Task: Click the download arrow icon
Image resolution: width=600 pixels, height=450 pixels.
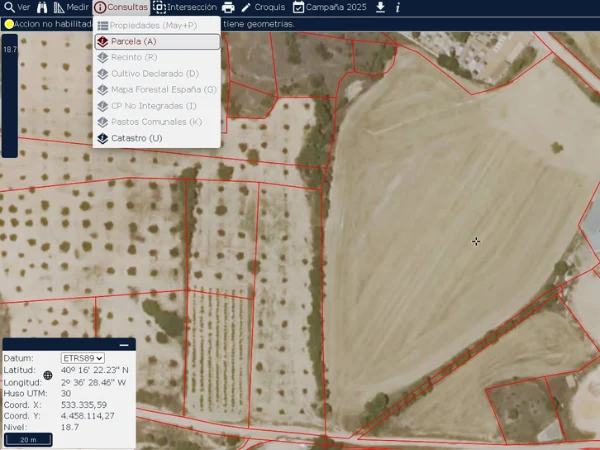Action: (380, 7)
